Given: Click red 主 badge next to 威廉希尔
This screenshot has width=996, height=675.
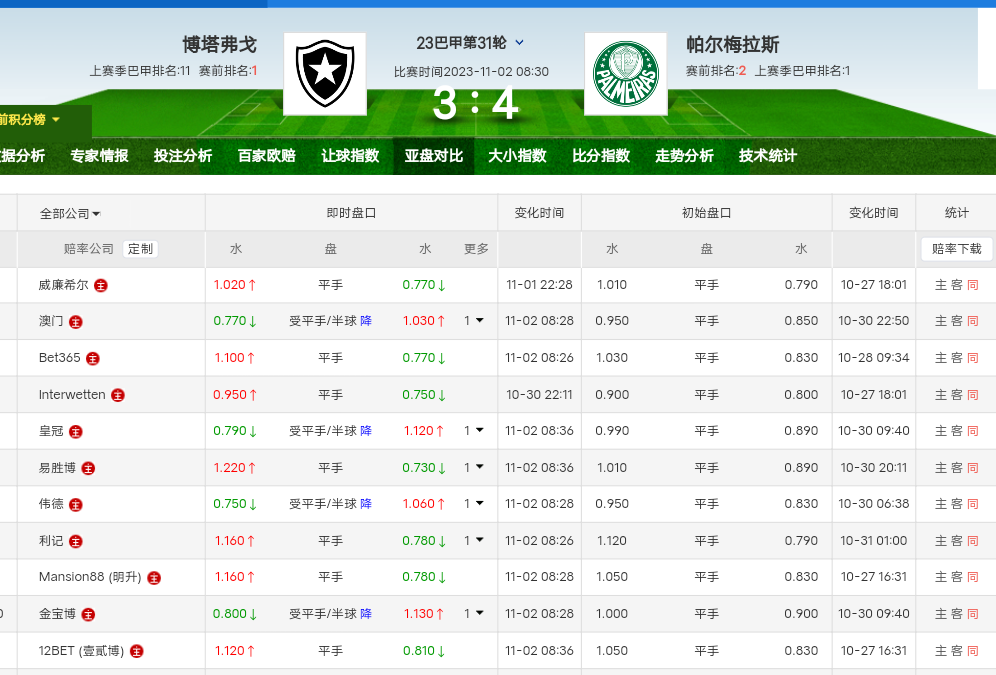Looking at the screenshot, I should coord(101,285).
